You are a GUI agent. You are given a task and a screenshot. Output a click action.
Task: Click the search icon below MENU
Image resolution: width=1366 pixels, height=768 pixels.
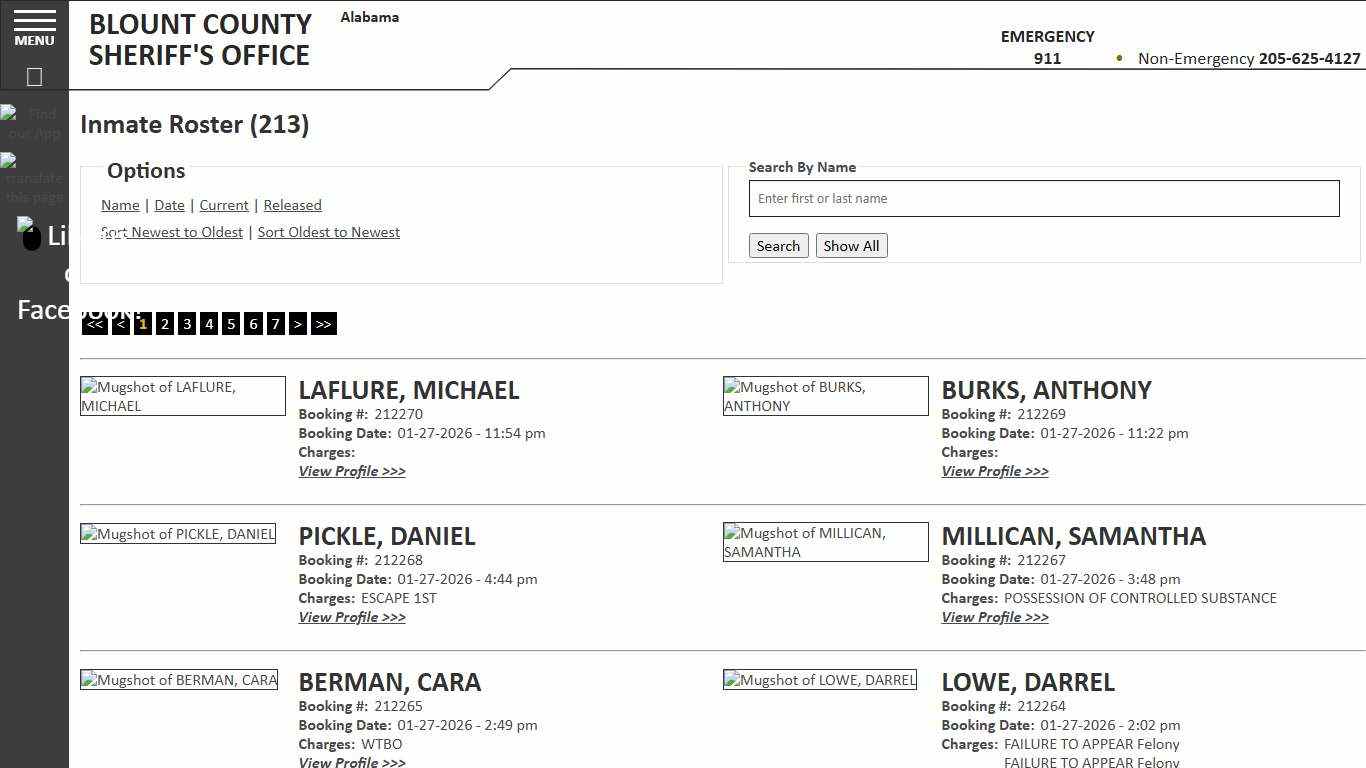[34, 76]
